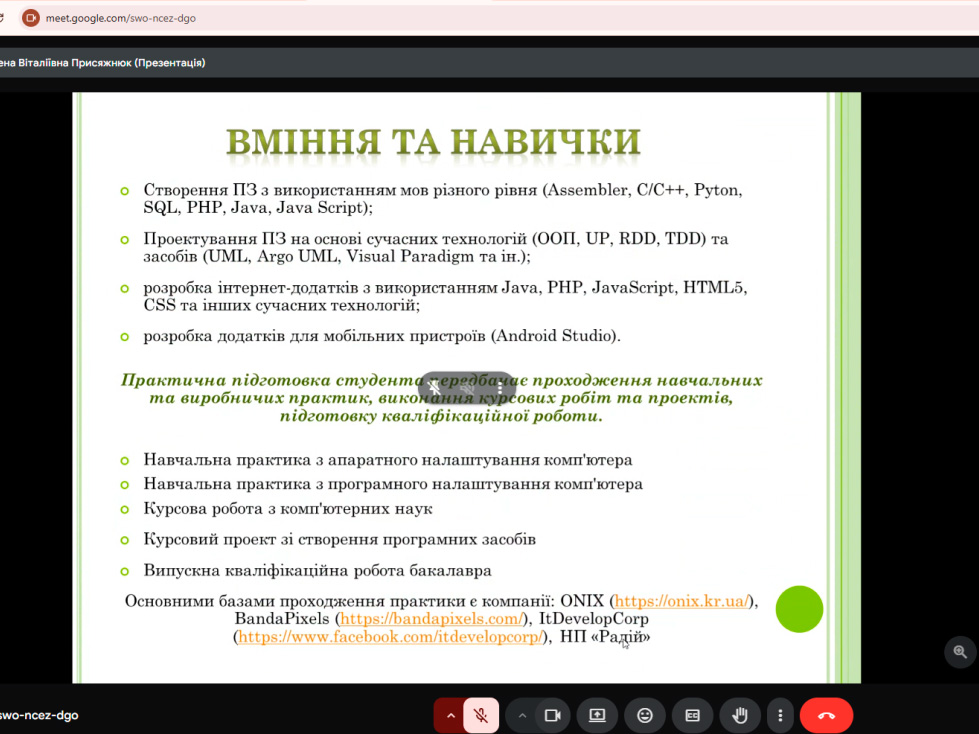Toggle the camera on or off

(x=551, y=715)
